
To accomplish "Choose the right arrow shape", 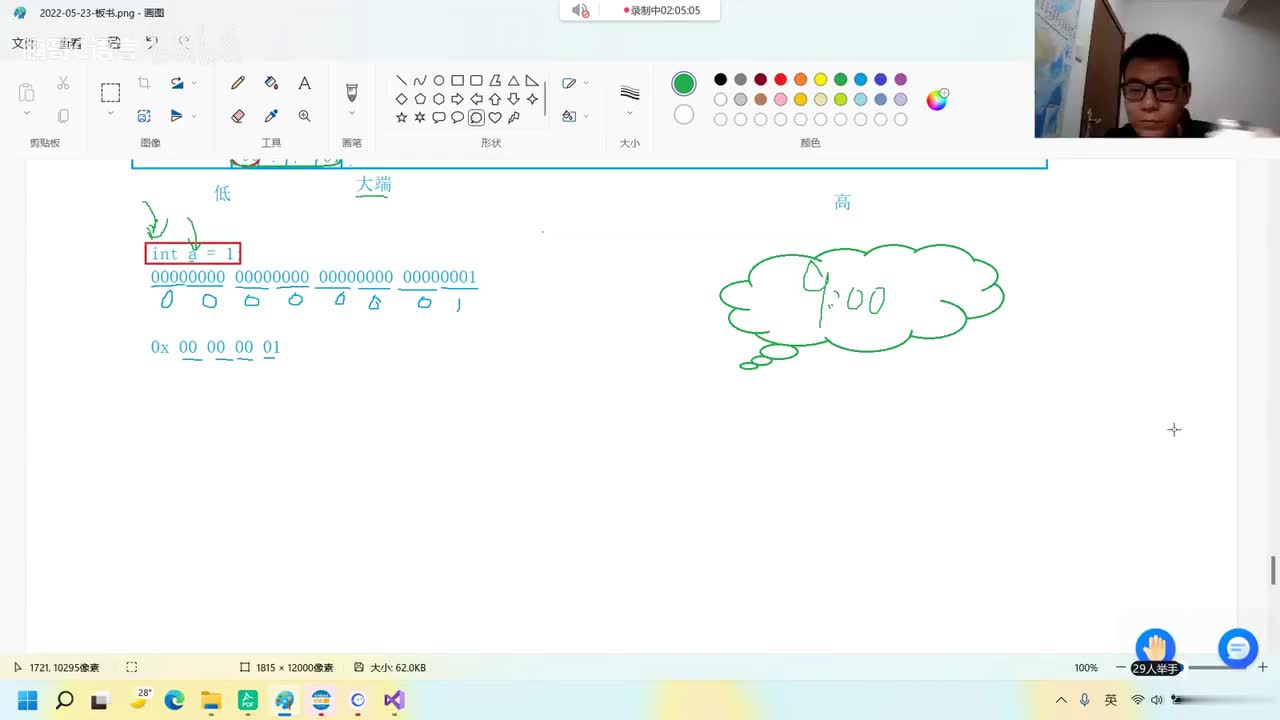I will [x=457, y=99].
